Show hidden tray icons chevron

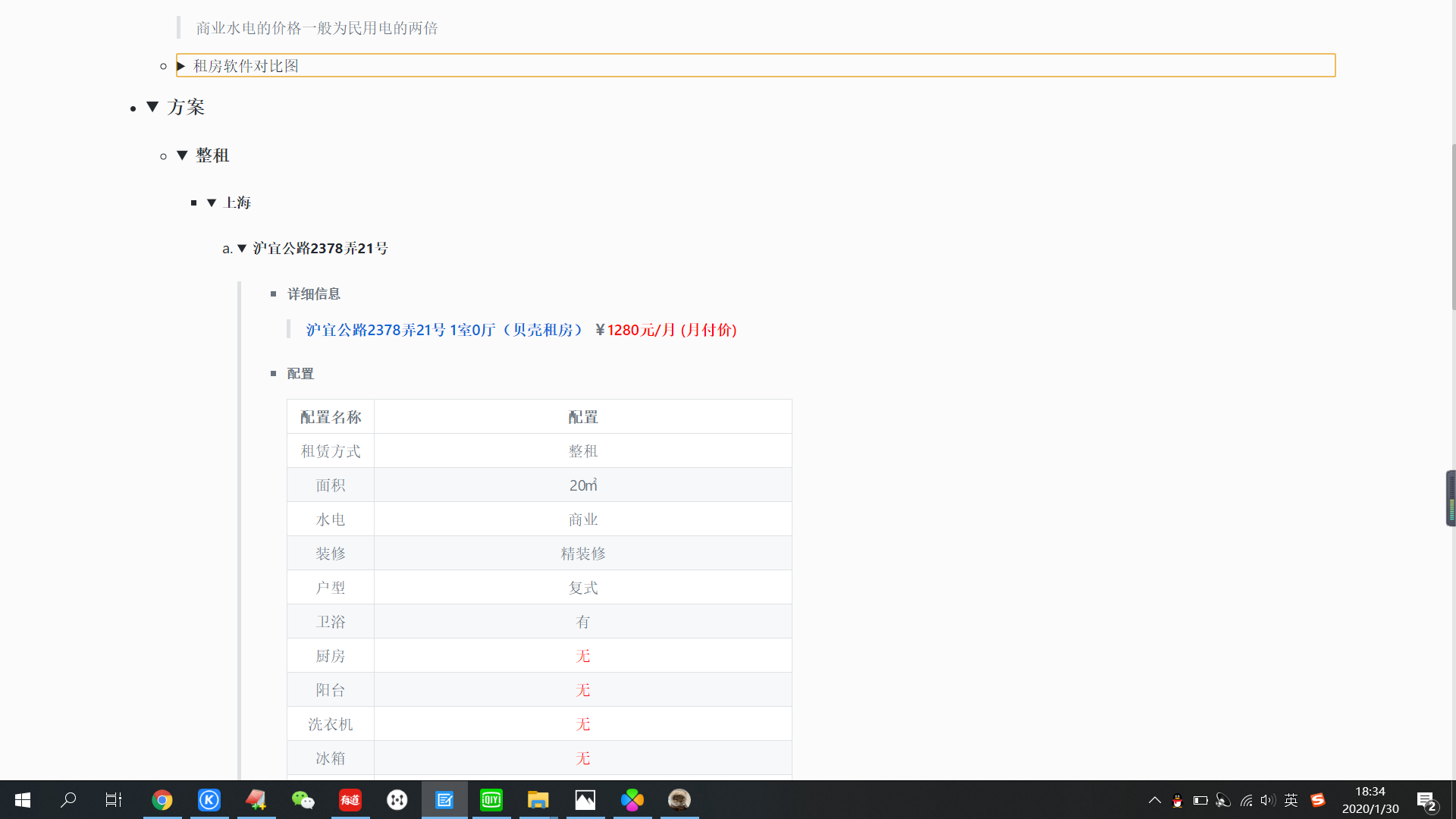pyautogui.click(x=1155, y=800)
